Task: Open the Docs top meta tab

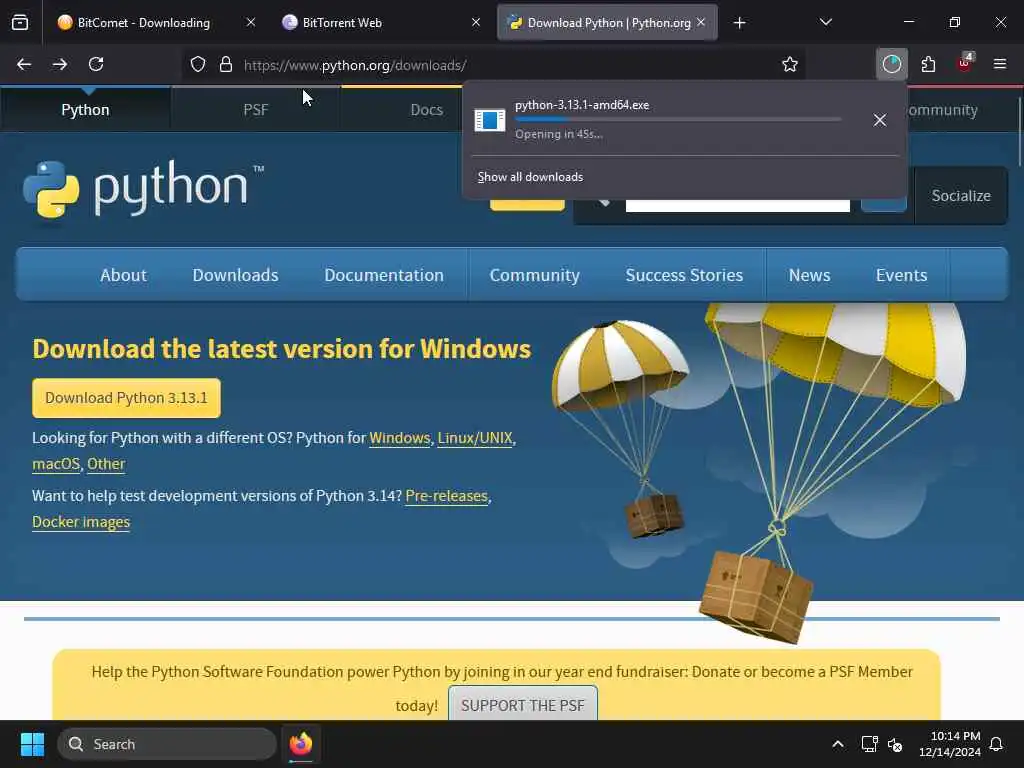Action: point(426,110)
